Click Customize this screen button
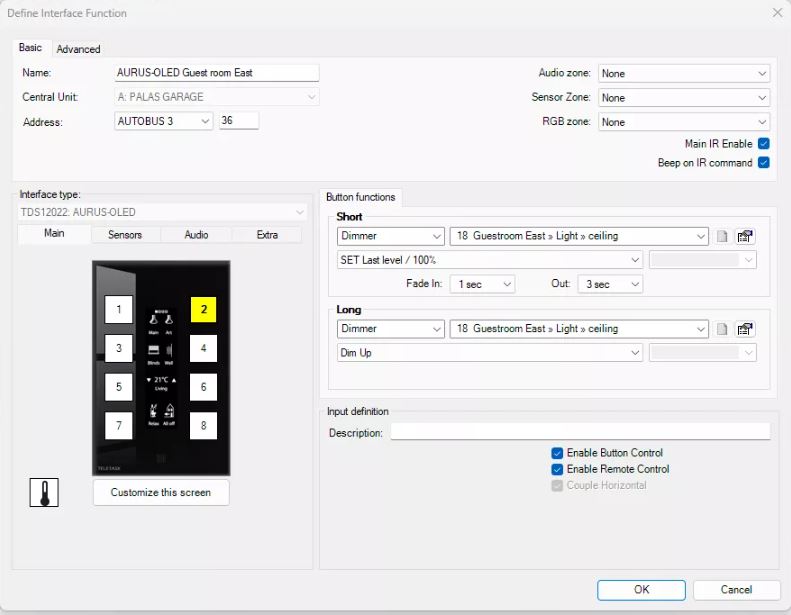Image resolution: width=791 pixels, height=615 pixels. (x=161, y=492)
